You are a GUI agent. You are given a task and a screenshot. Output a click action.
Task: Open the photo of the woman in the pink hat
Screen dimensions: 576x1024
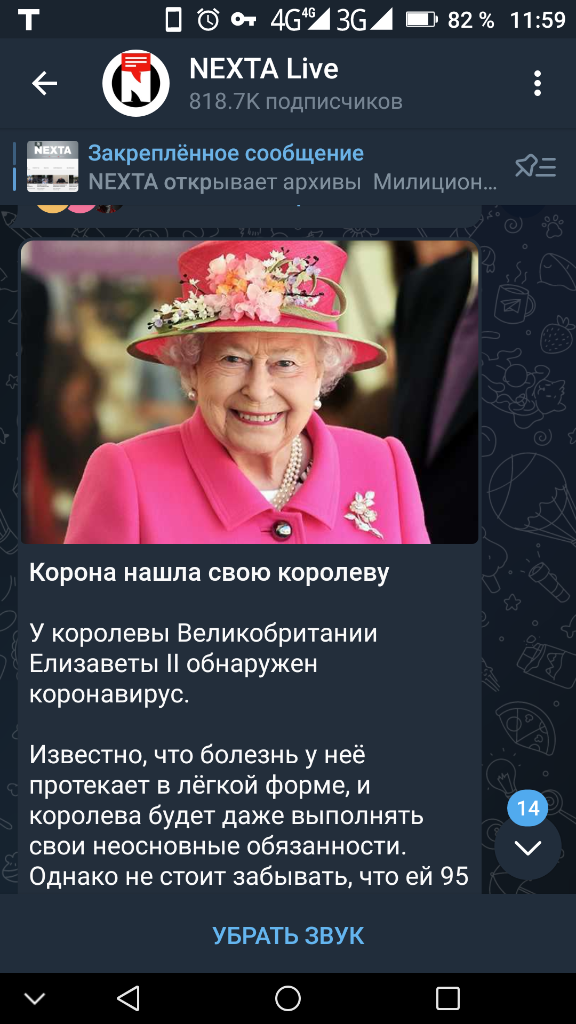click(249, 392)
